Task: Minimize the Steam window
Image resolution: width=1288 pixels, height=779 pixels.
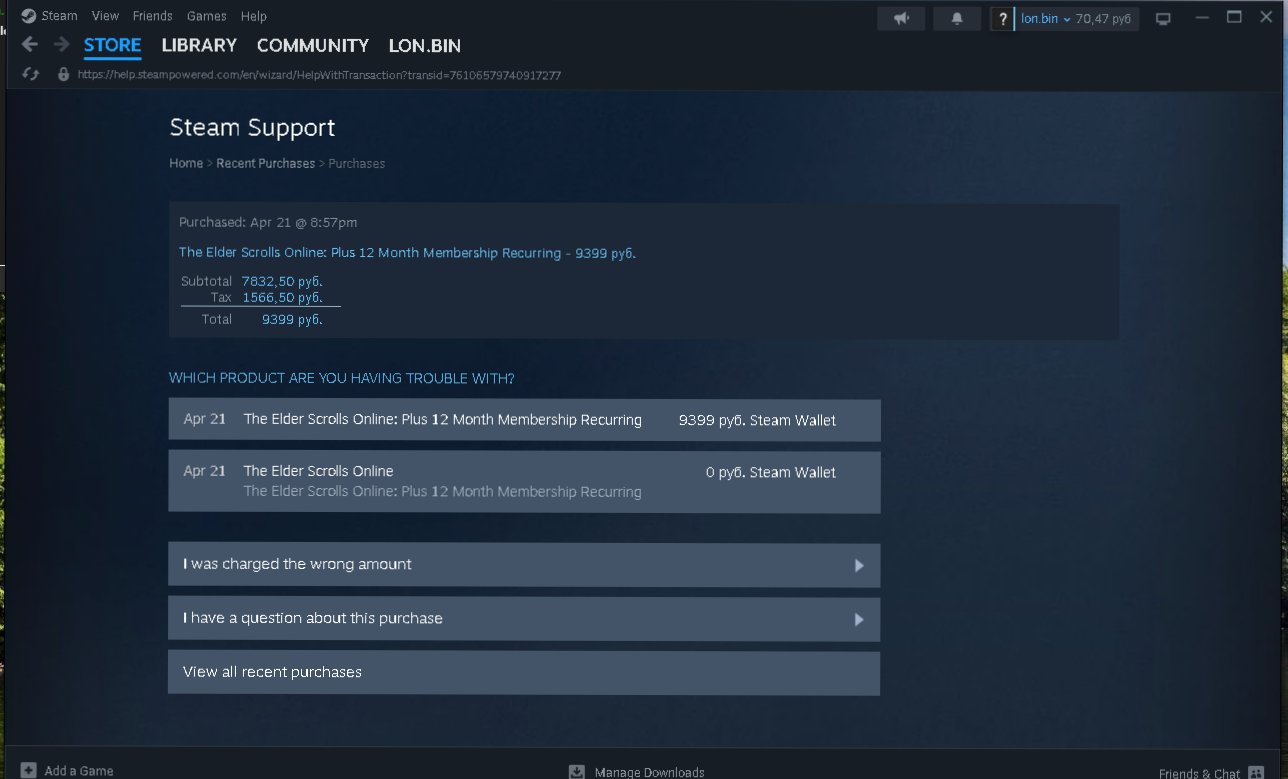Action: [1202, 17]
